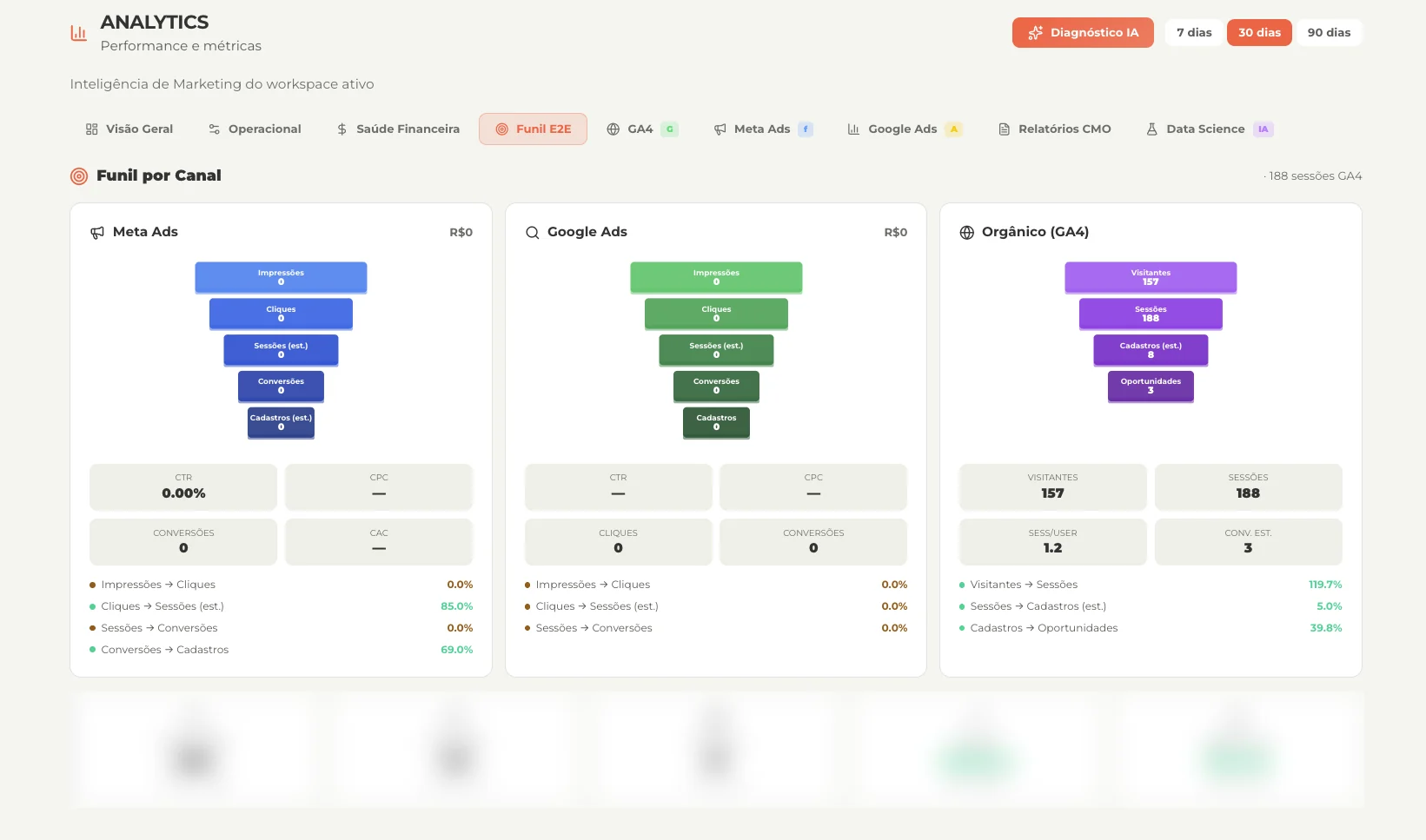
Task: Click the globe icon on Orgânico card
Action: pyautogui.click(x=966, y=233)
